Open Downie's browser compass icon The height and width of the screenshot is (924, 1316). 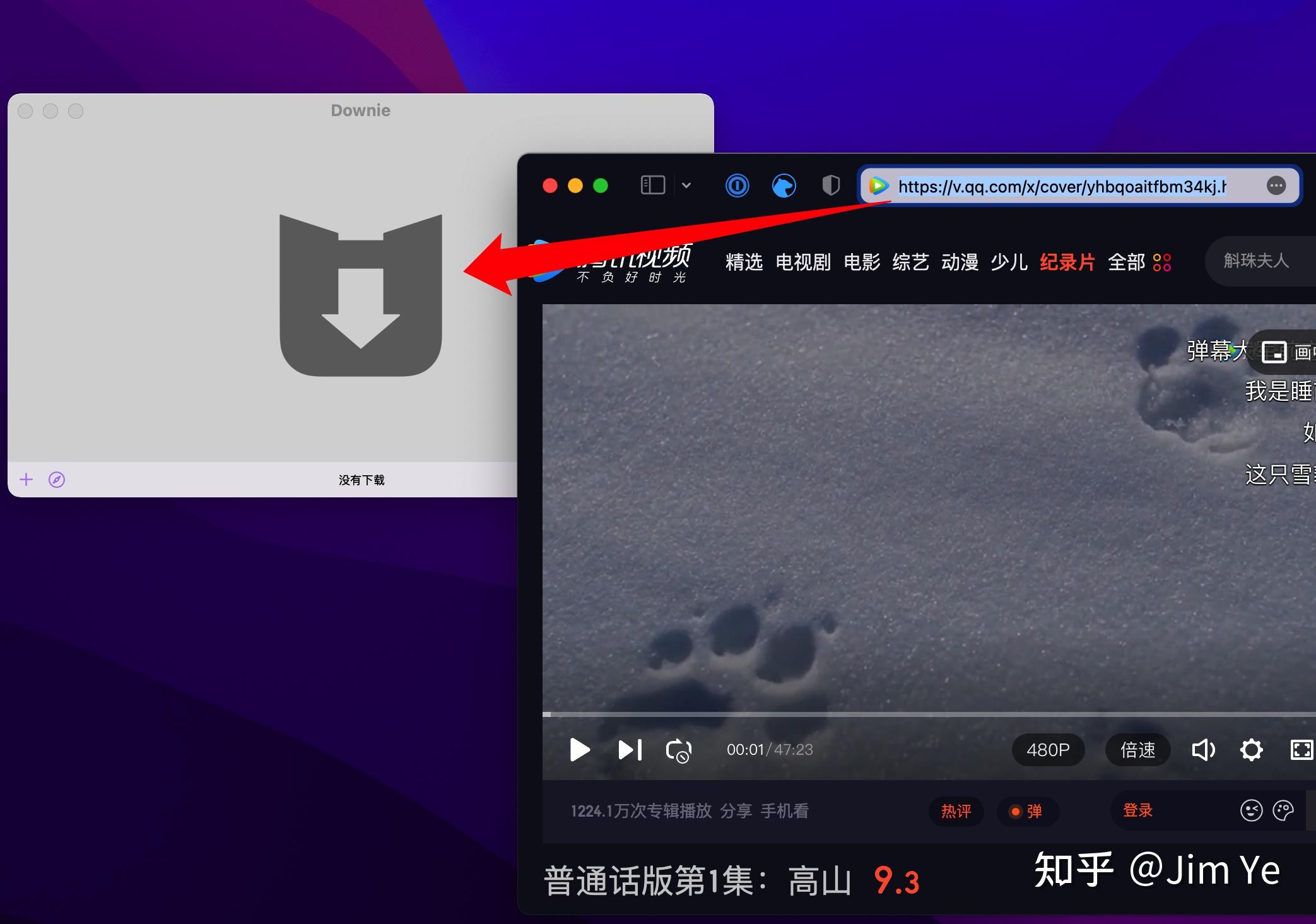(57, 480)
